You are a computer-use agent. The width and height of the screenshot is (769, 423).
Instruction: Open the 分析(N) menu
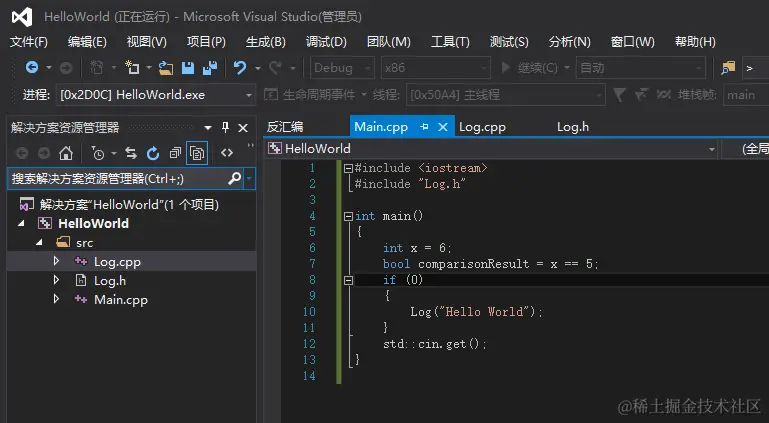point(569,42)
